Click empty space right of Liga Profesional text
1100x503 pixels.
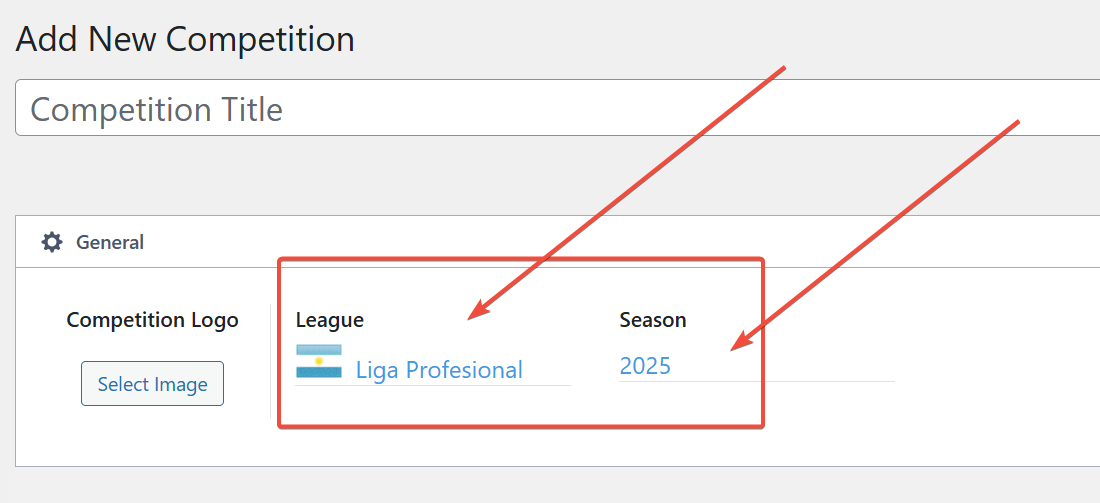pos(546,368)
